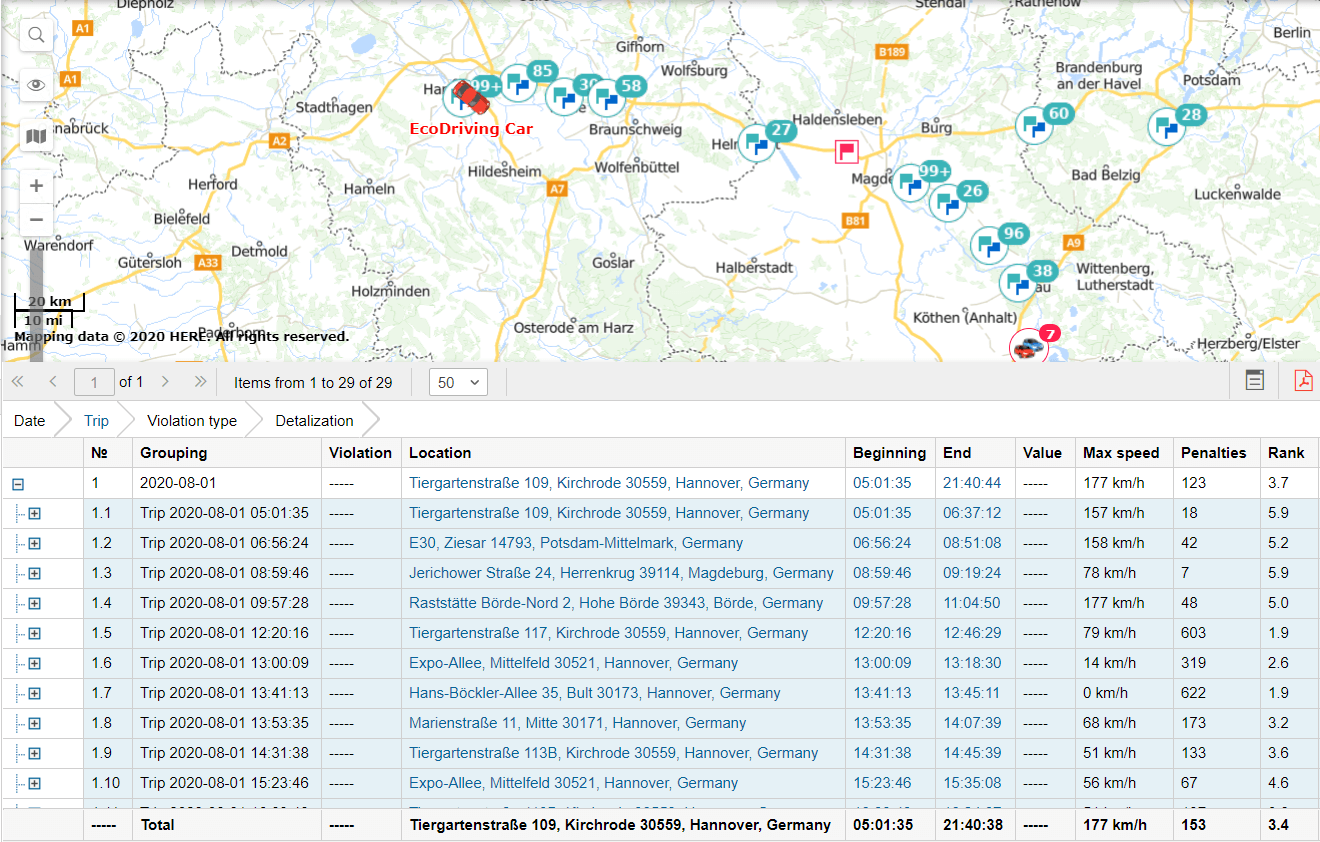Collapse the 2020-08-01 date row
Viewport: 1320px width, 842px height.
pyautogui.click(x=18, y=484)
